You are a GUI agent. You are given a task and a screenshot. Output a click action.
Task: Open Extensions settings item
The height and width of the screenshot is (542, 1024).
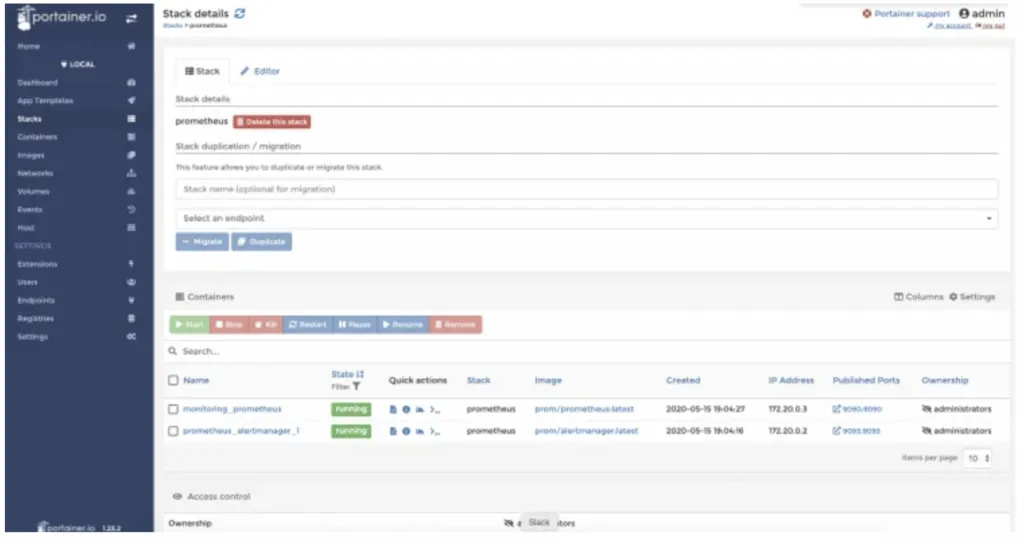pyautogui.click(x=37, y=264)
